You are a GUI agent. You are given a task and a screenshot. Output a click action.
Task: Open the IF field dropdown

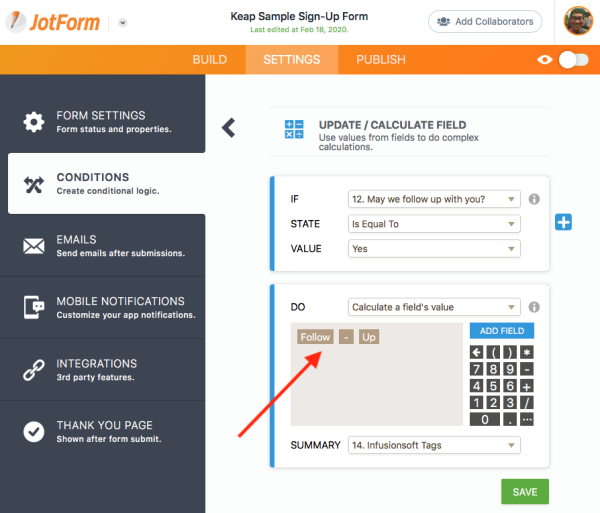(x=434, y=199)
